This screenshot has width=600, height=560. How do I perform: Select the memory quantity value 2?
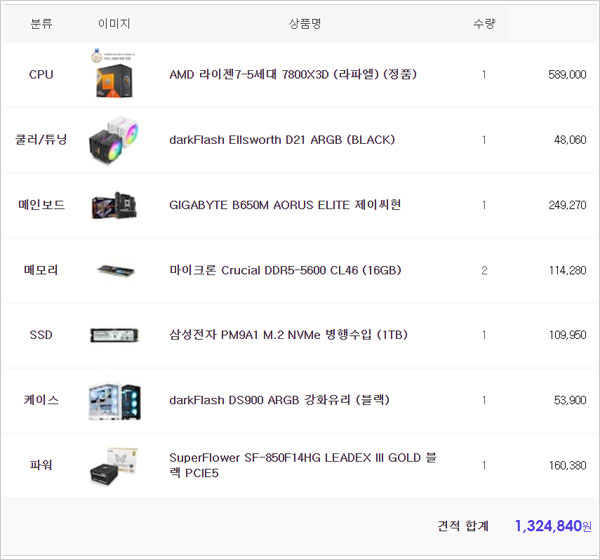484,271
